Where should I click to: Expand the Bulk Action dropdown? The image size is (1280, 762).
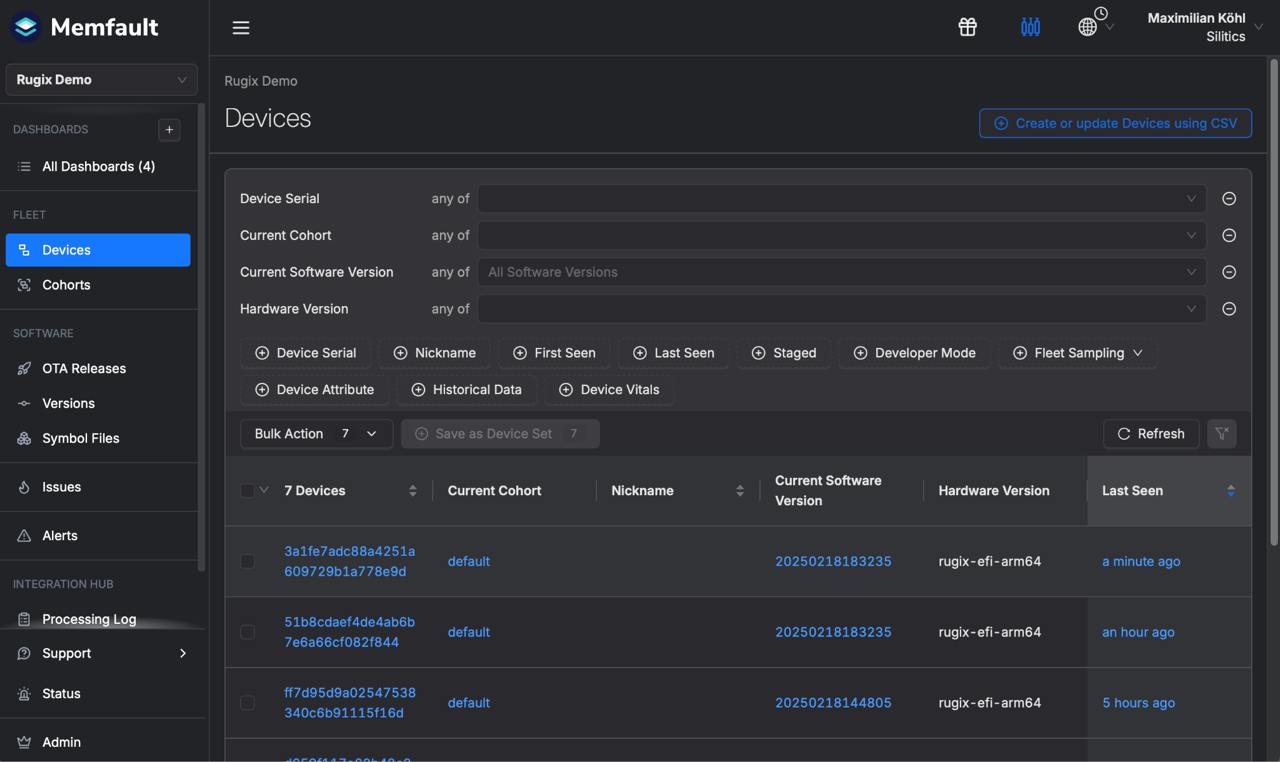click(x=315, y=433)
